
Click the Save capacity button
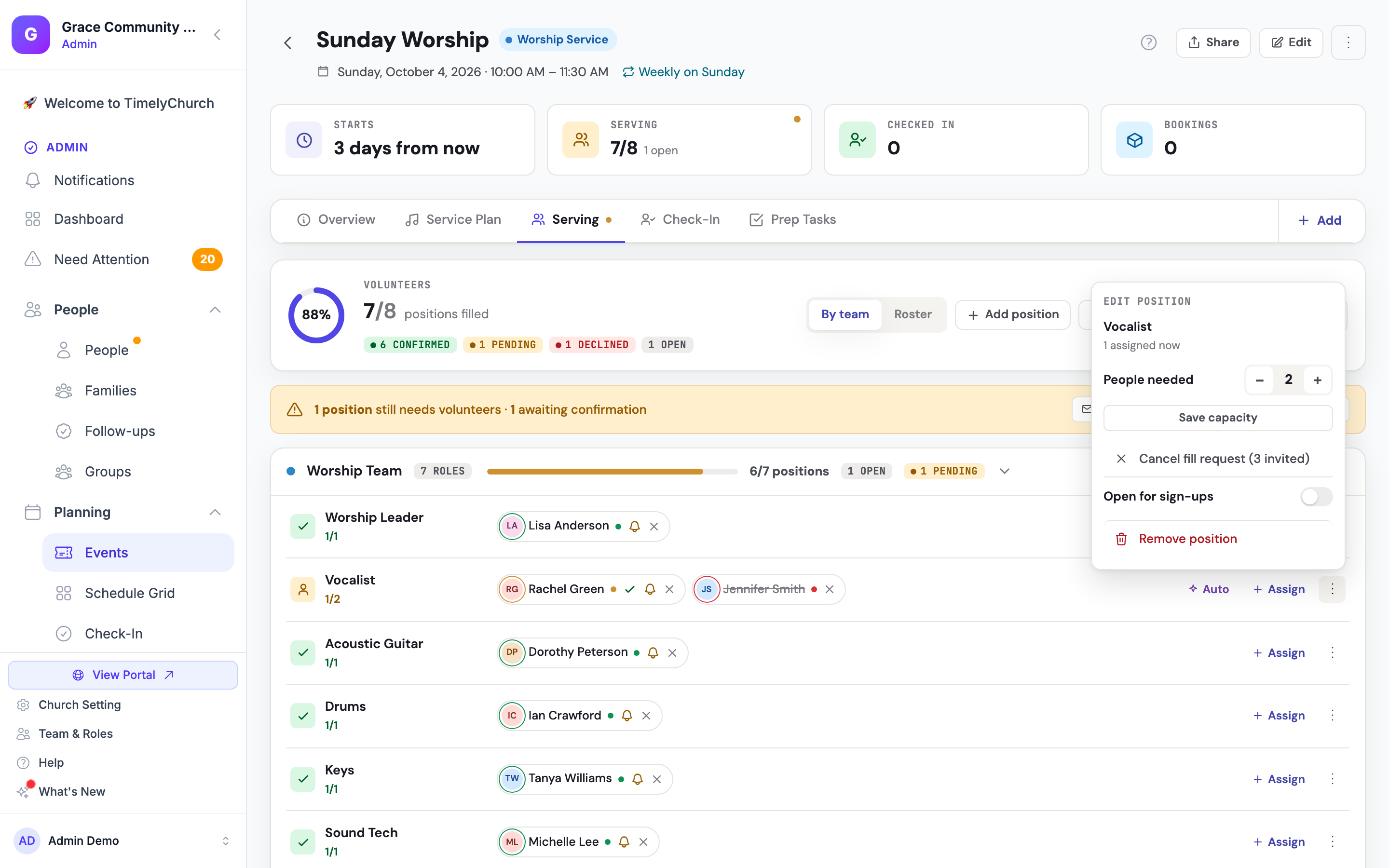click(x=1217, y=418)
